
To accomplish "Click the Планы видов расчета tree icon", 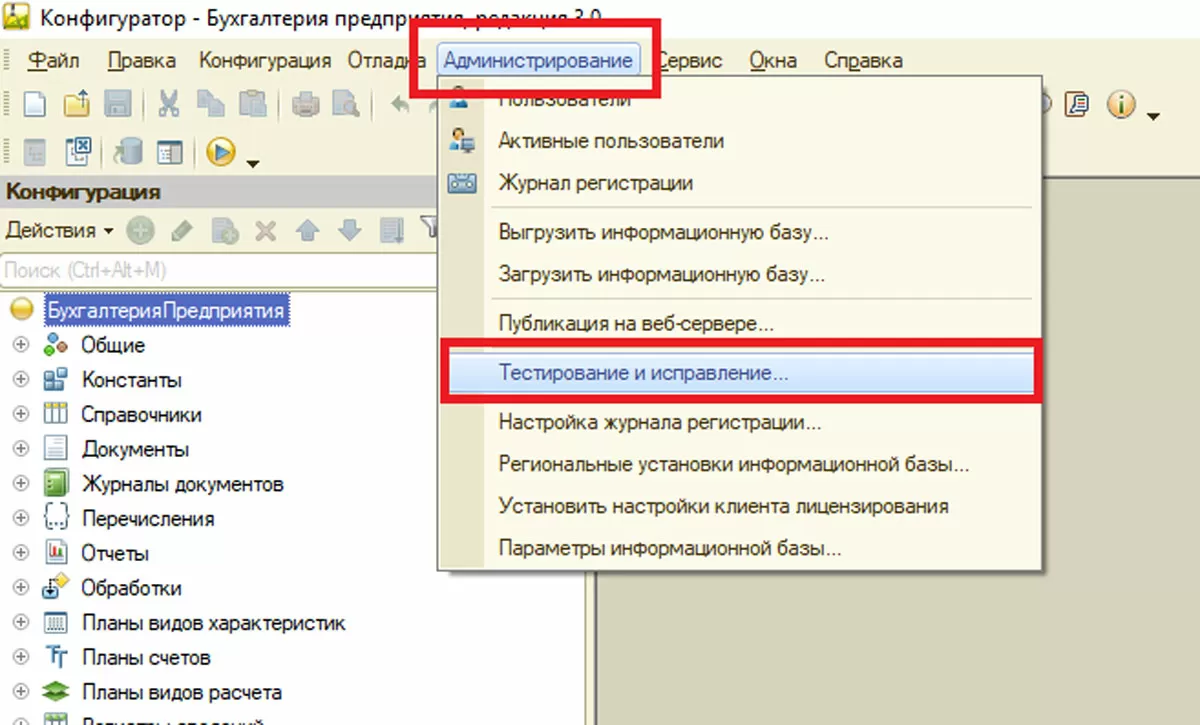I will point(55,692).
